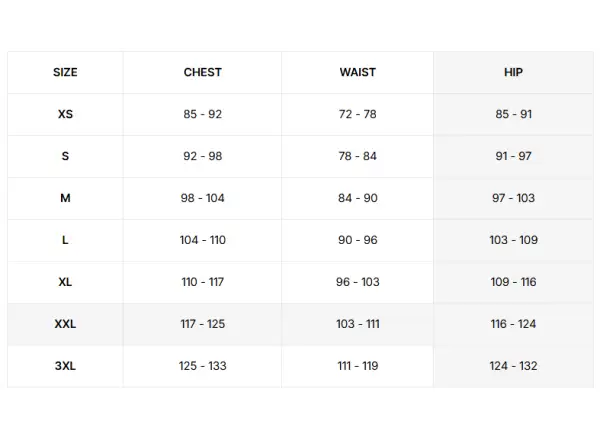Select the L size row label
The image size is (600, 440).
65,240
